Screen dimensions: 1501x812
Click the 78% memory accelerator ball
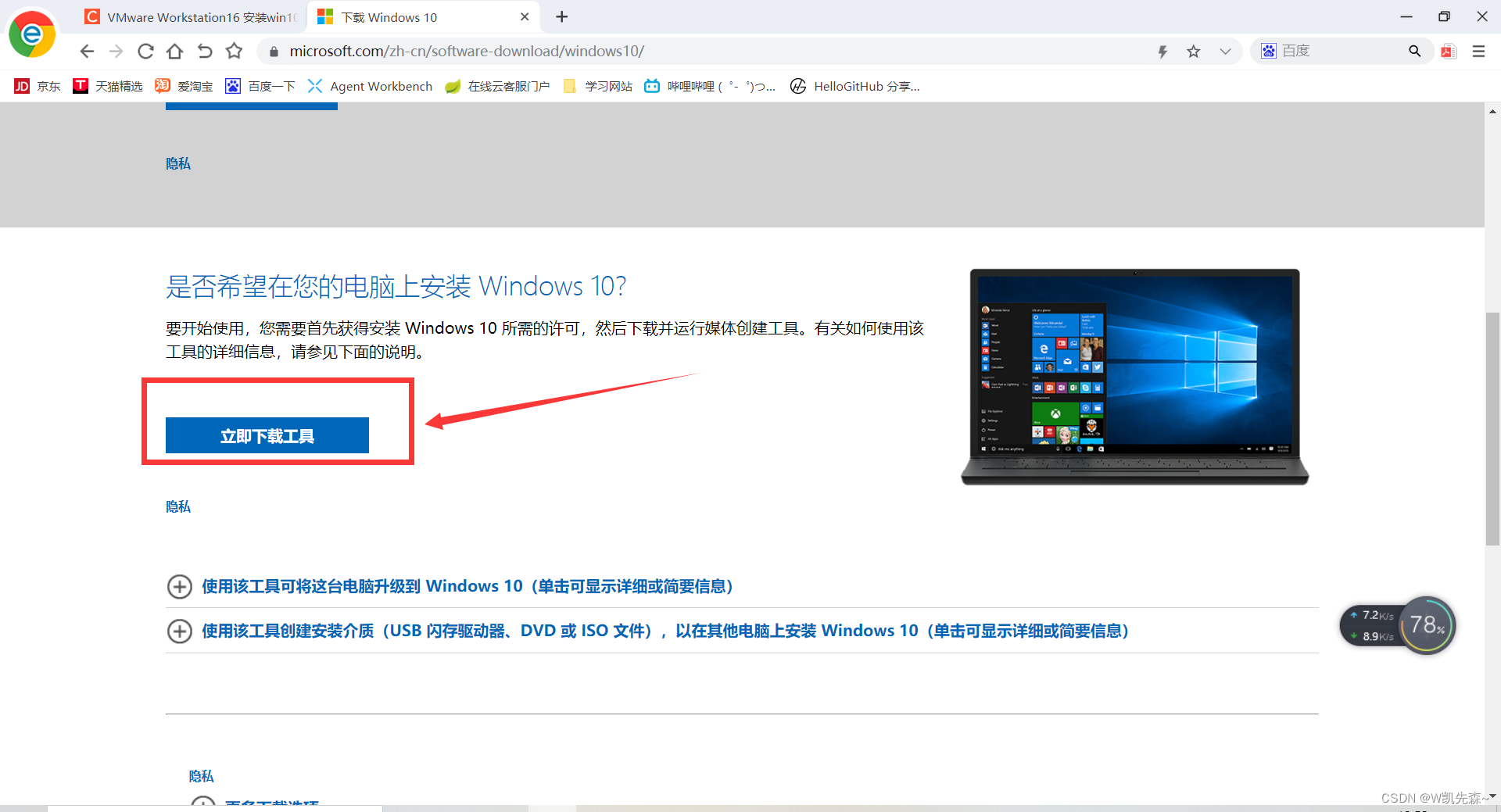1428,625
